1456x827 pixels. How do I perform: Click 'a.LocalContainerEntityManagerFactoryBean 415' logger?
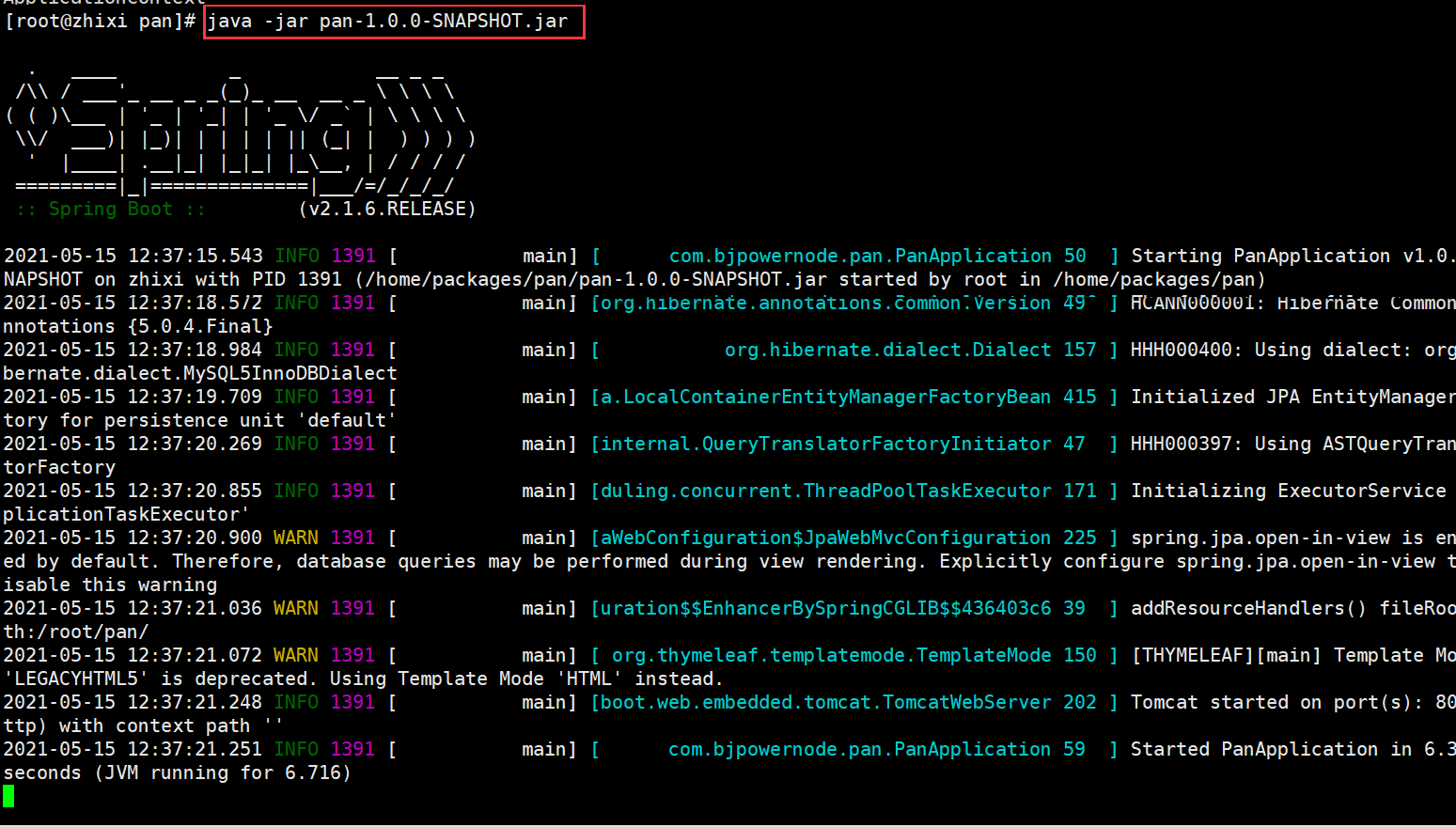point(849,397)
